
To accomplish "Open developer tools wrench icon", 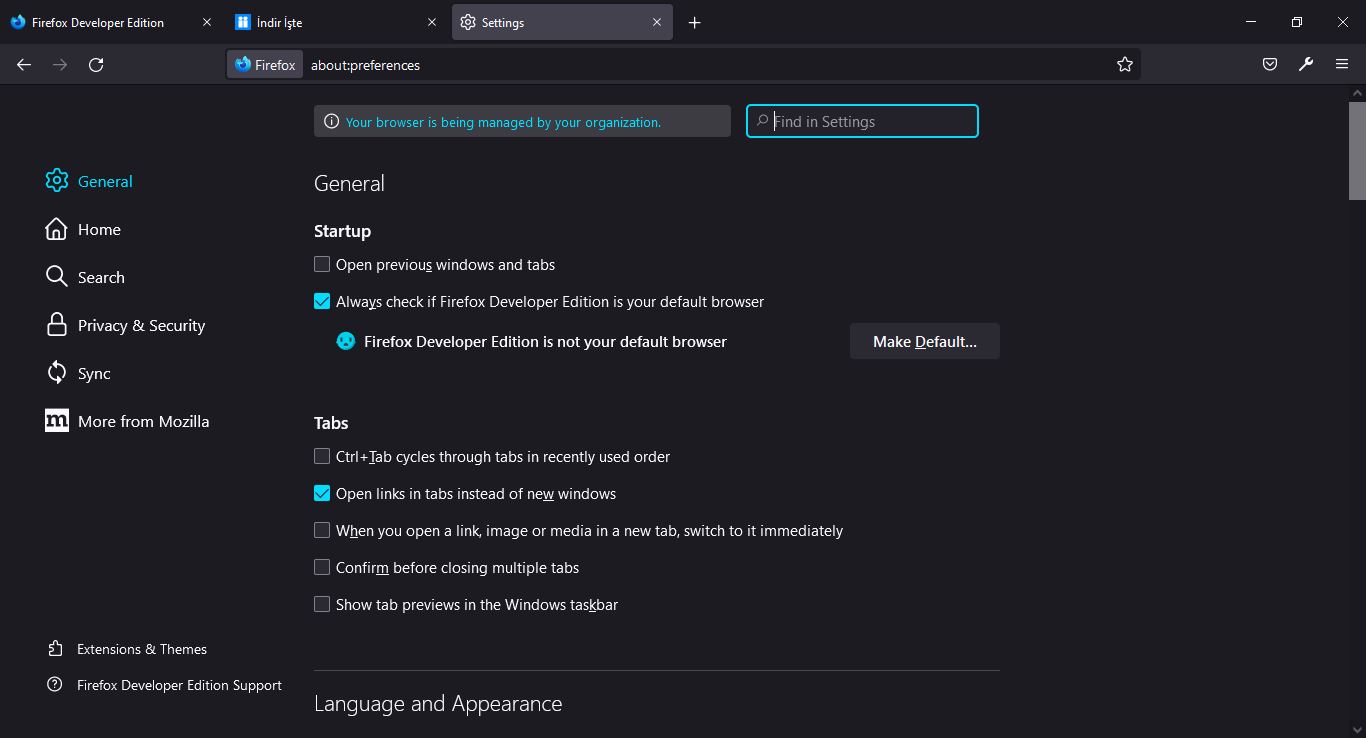I will pyautogui.click(x=1306, y=65).
